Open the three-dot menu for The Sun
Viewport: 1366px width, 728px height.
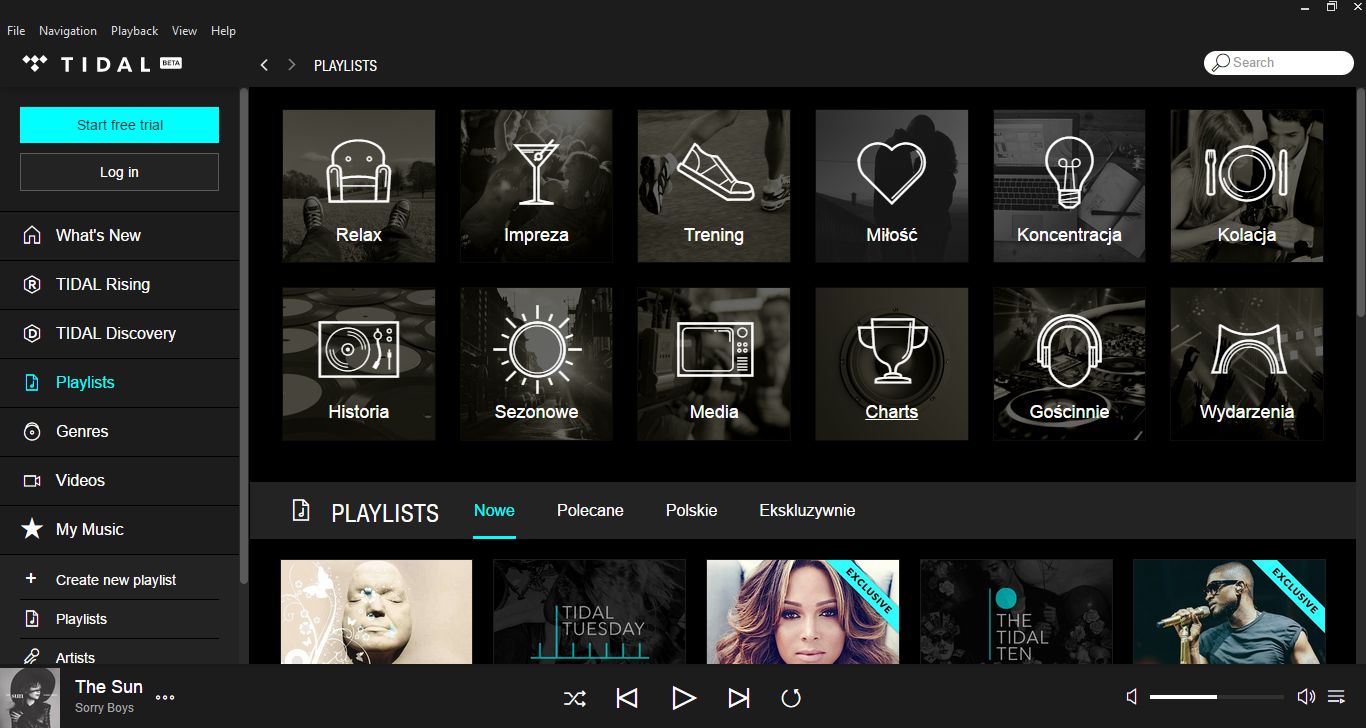(x=165, y=698)
